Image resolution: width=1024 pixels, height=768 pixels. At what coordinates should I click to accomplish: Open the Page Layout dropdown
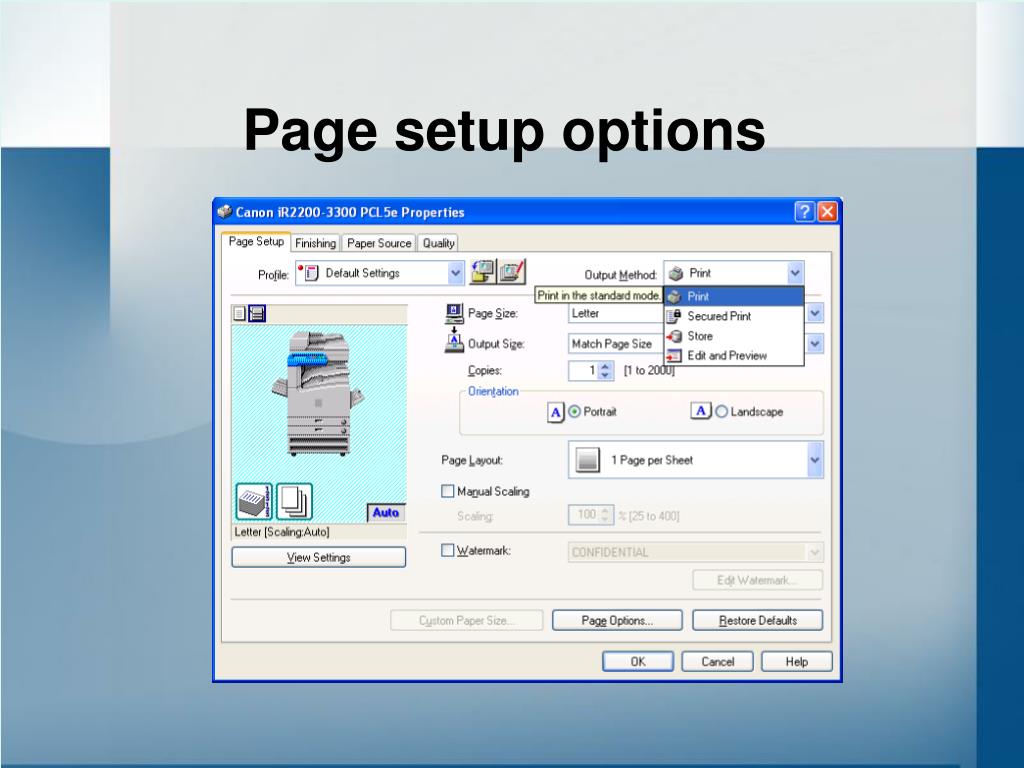click(696, 460)
